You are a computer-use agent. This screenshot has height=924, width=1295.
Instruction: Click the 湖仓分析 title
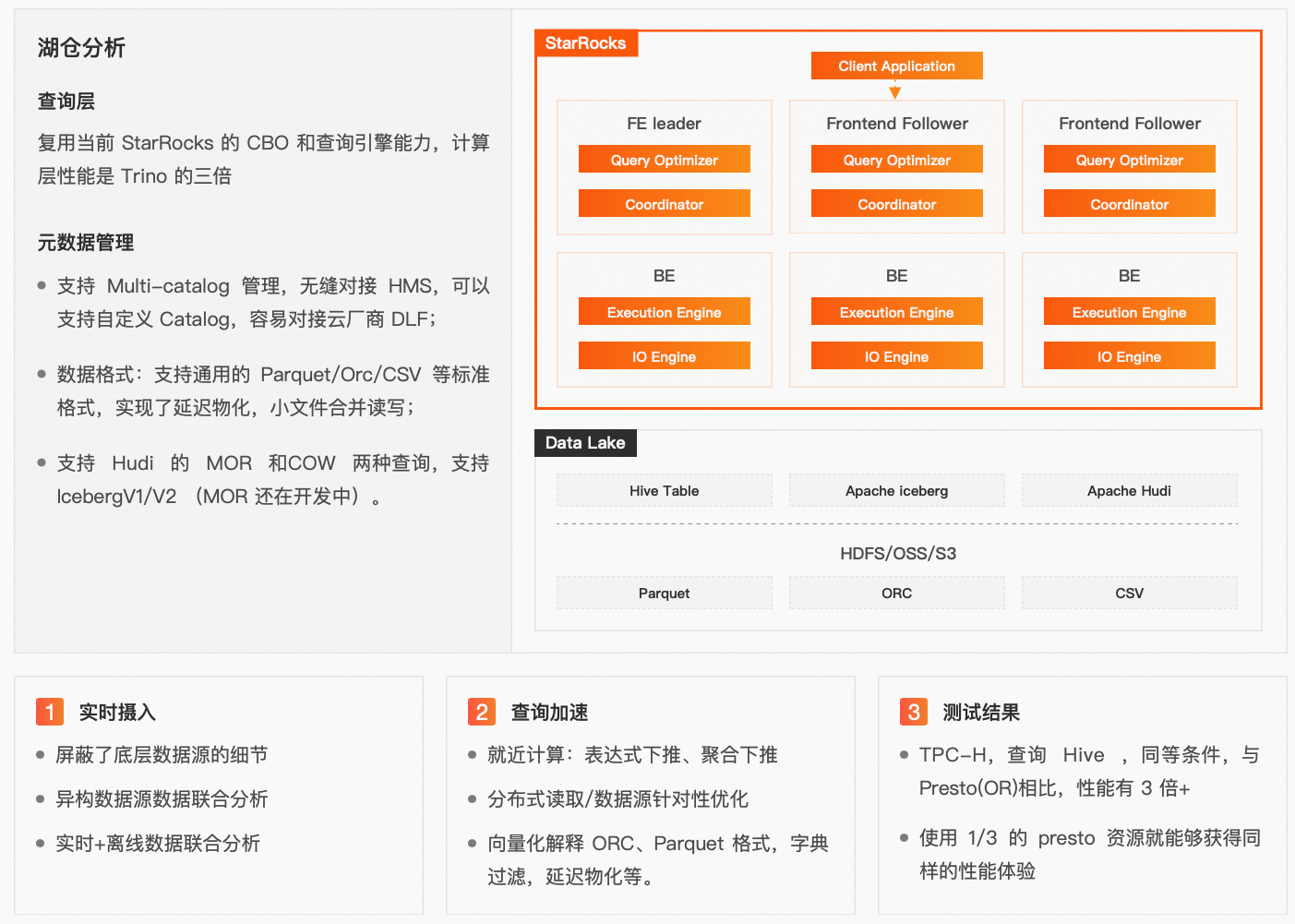click(x=81, y=48)
